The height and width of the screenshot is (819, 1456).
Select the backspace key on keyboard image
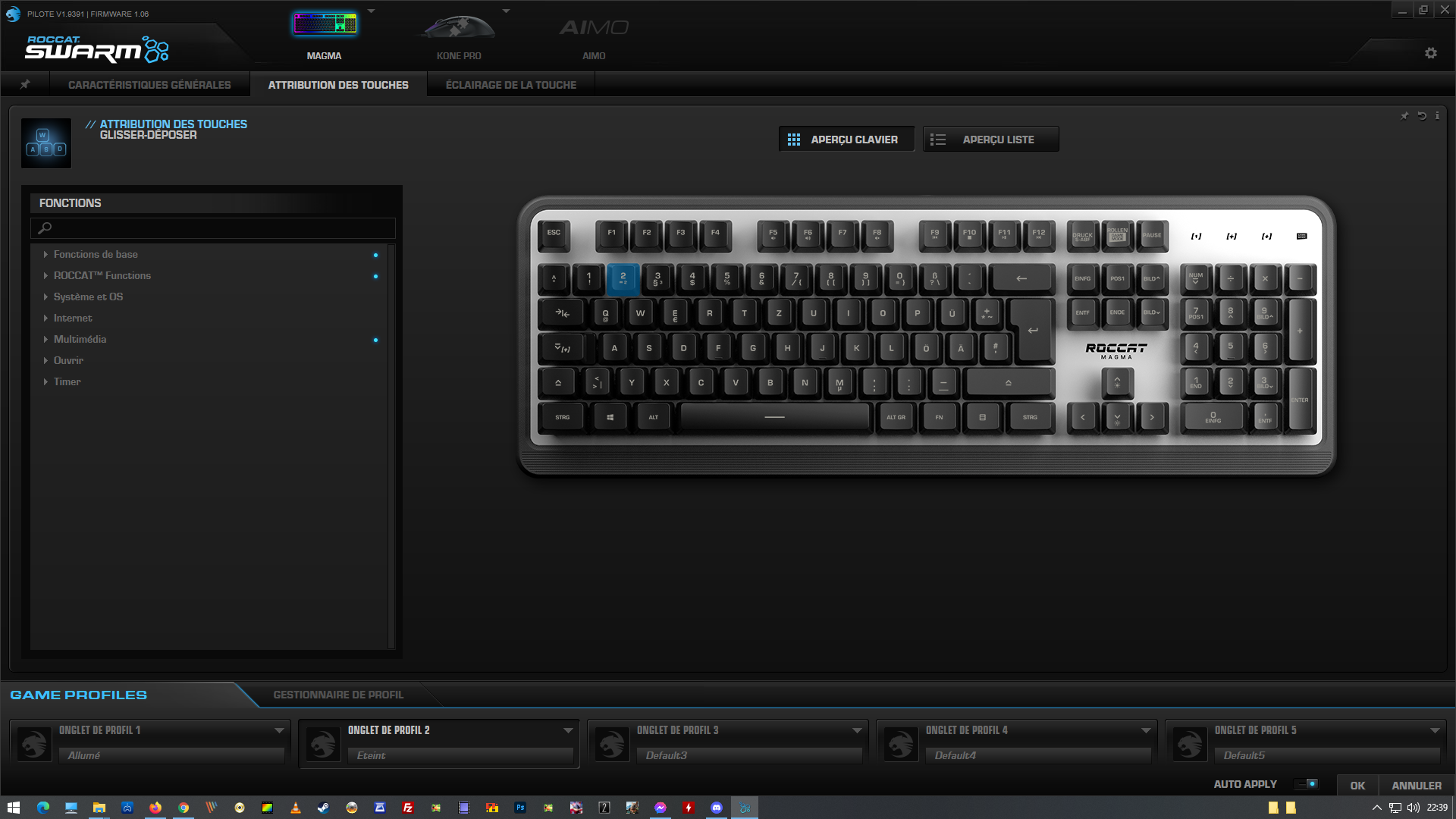[1021, 278]
